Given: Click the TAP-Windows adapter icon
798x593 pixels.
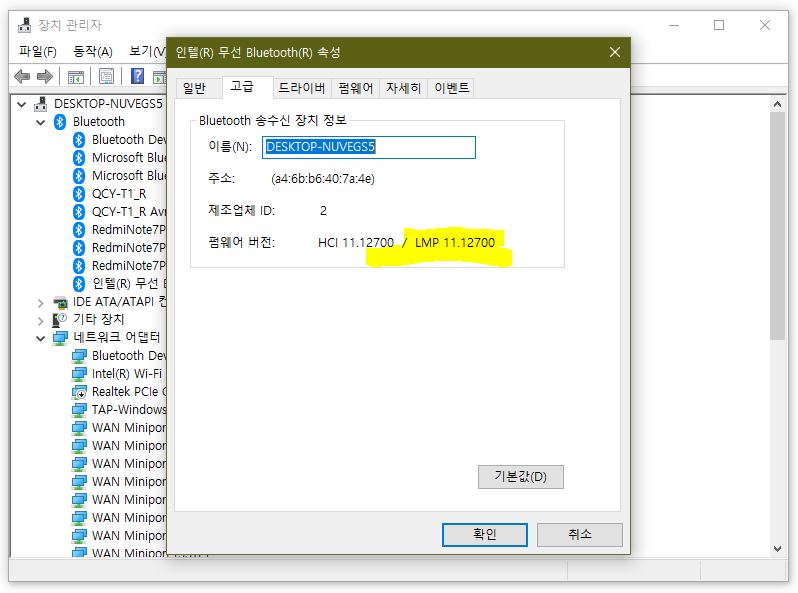Looking at the screenshot, I should pos(79,410).
